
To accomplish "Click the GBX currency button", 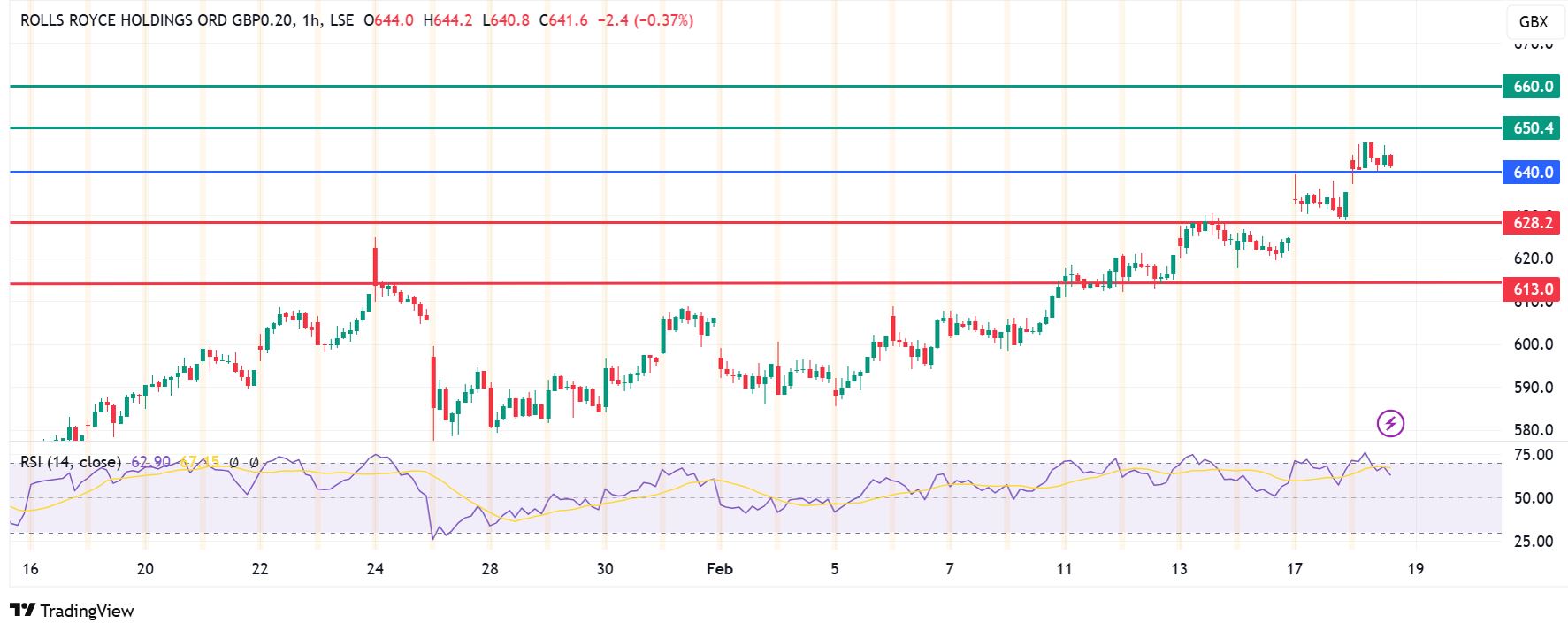I will point(1534,22).
